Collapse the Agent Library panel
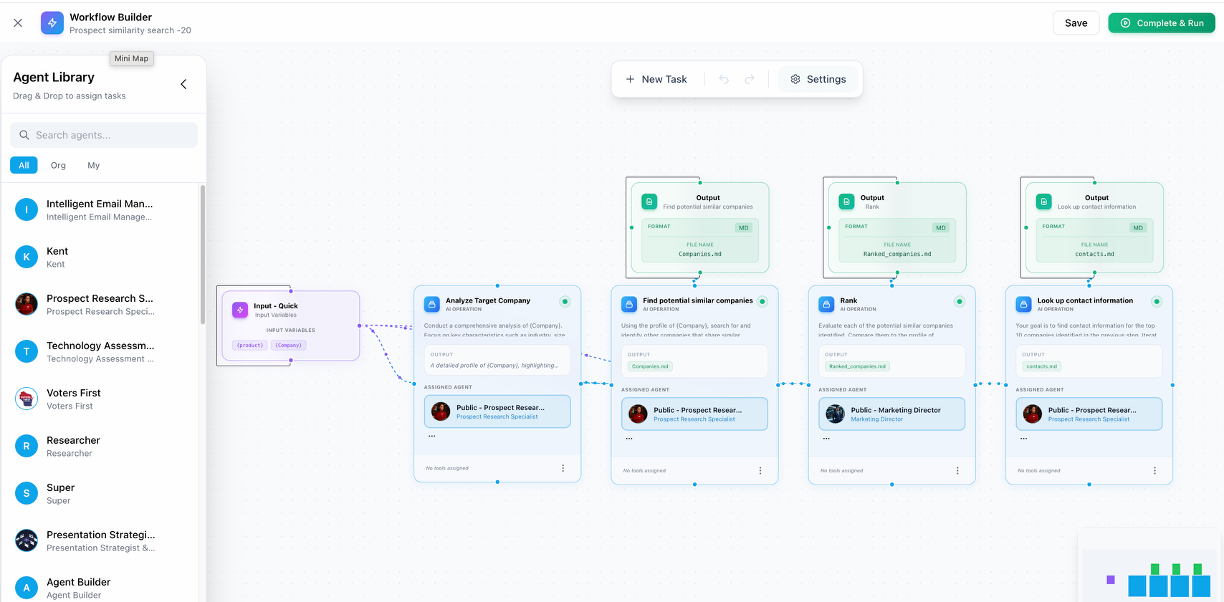1224x602 pixels. point(183,84)
